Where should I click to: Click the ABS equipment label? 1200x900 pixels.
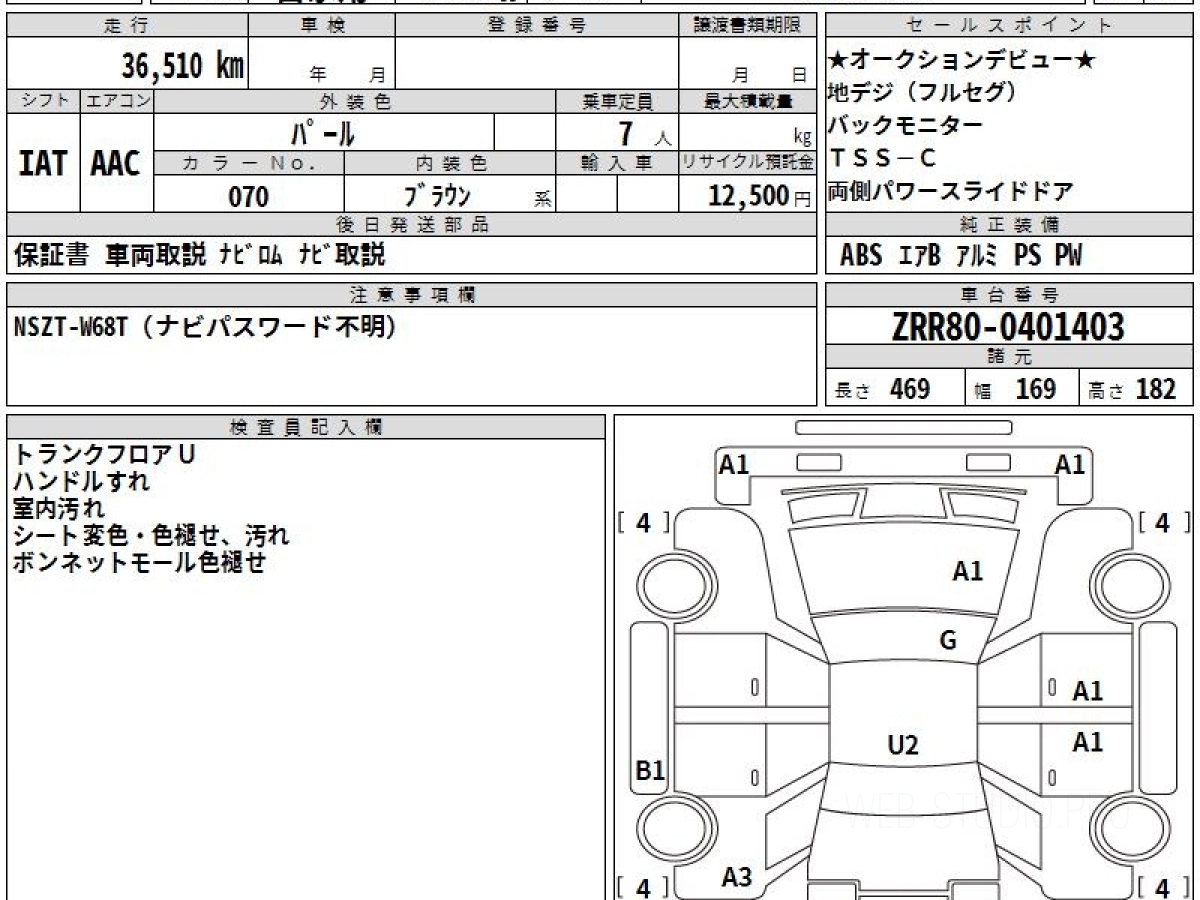pyautogui.click(x=861, y=255)
